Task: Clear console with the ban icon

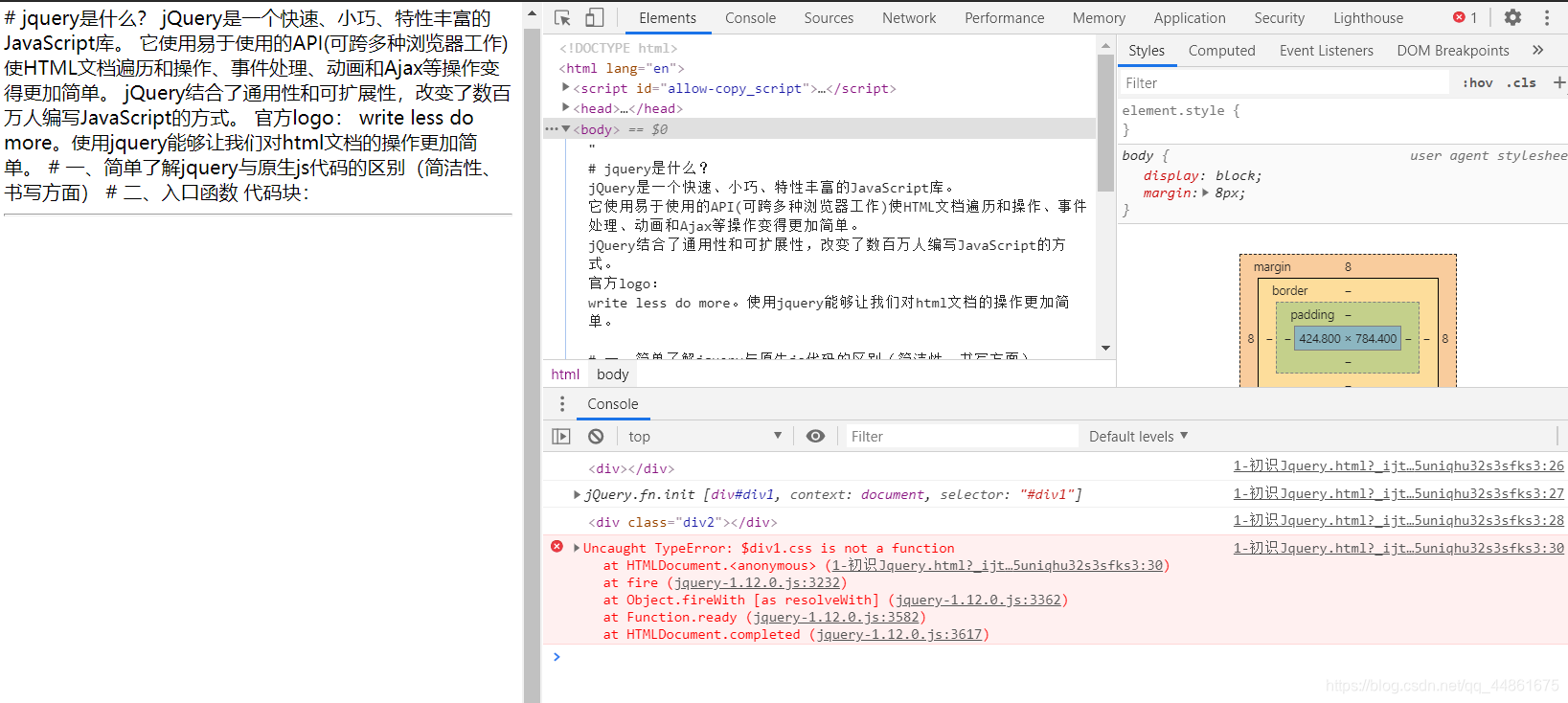Action: point(596,437)
